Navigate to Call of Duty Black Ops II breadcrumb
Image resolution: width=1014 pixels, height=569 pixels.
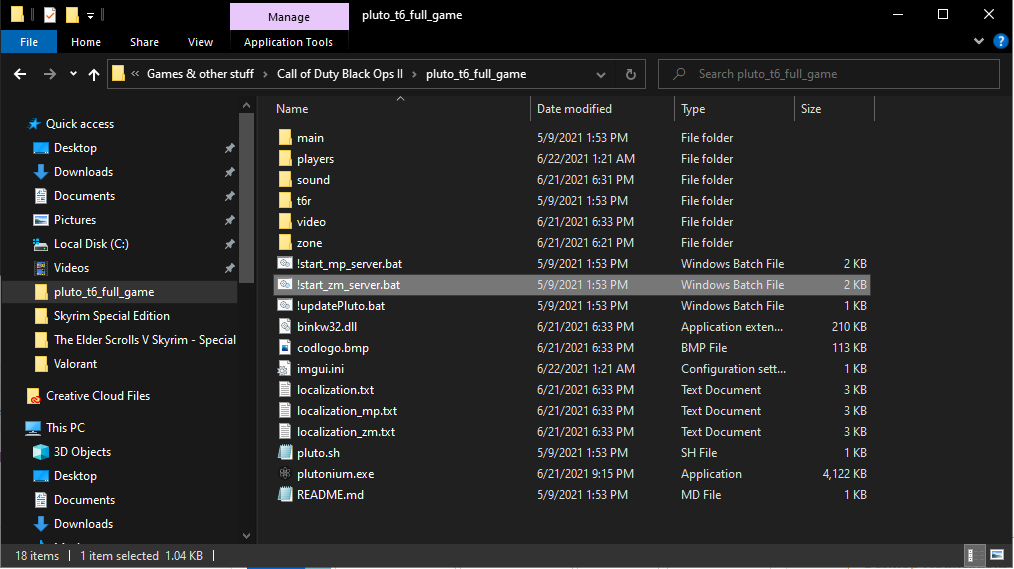(x=340, y=74)
